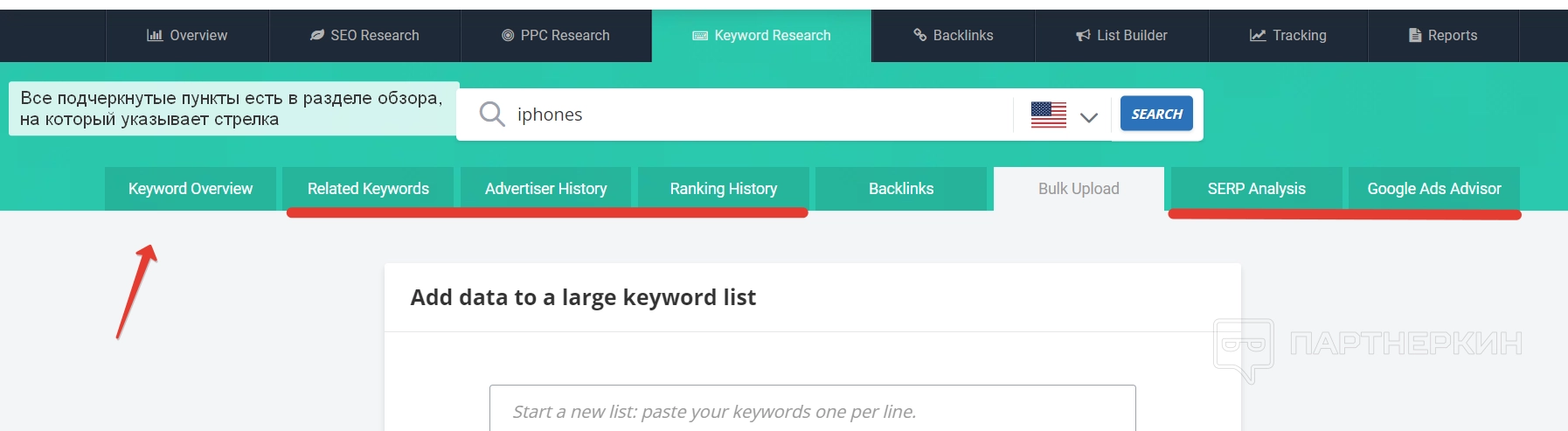Click the magnifying glass search icon
Image resolution: width=1568 pixels, height=431 pixels.
492,114
